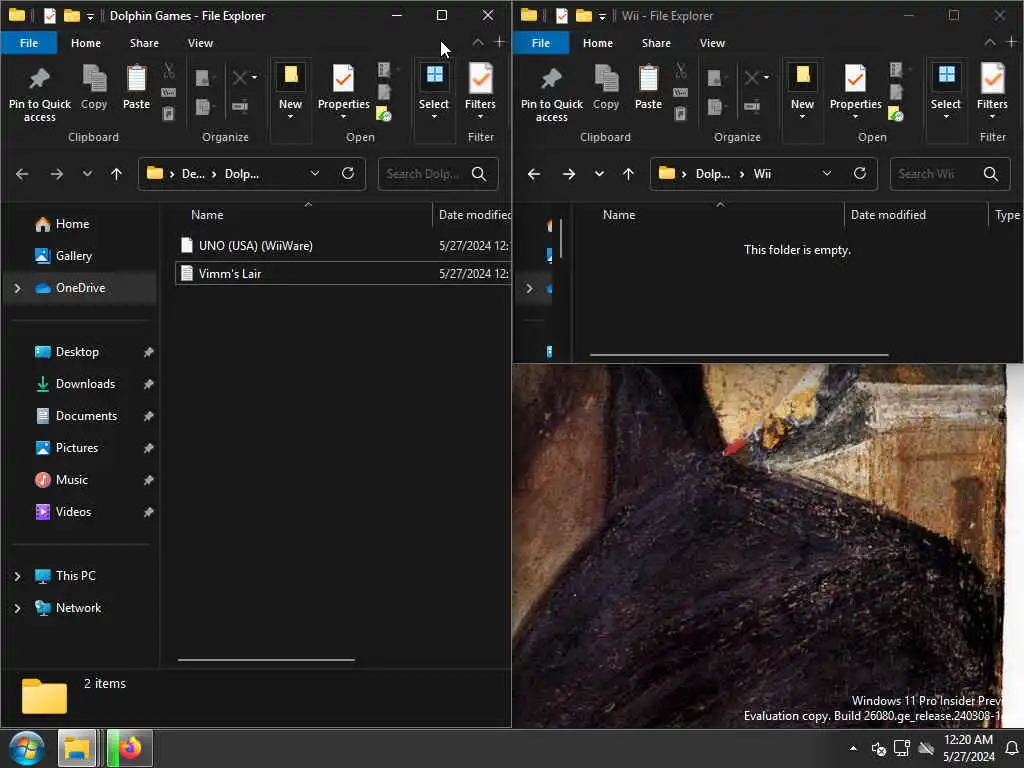Go forward in Wii window
Image resolution: width=1024 pixels, height=768 pixels.
[569, 174]
